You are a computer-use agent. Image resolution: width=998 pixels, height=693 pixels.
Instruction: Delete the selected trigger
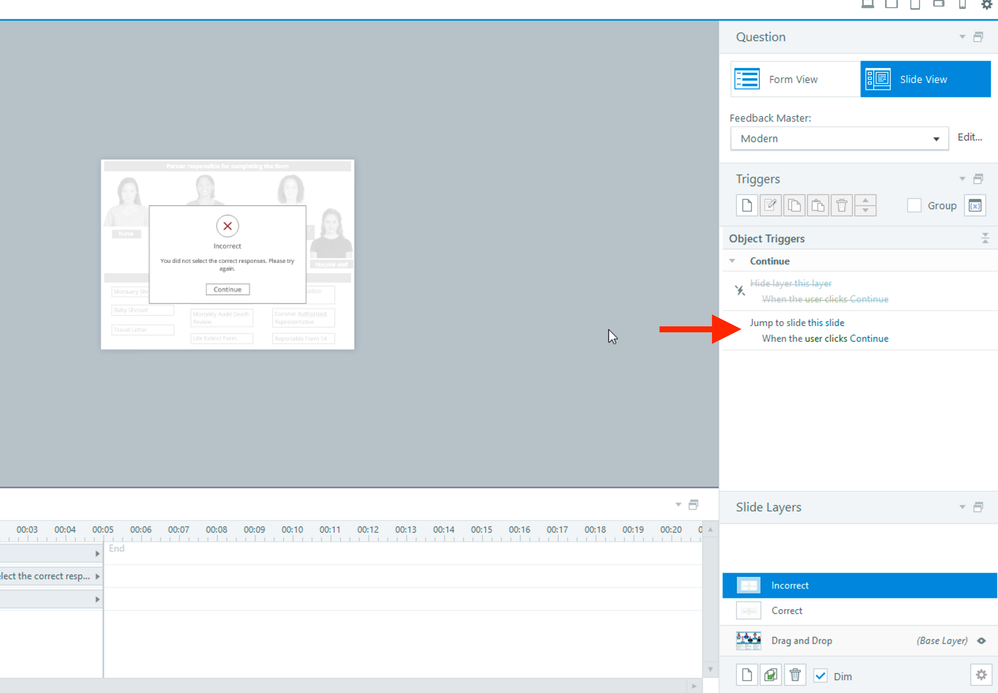(841, 206)
